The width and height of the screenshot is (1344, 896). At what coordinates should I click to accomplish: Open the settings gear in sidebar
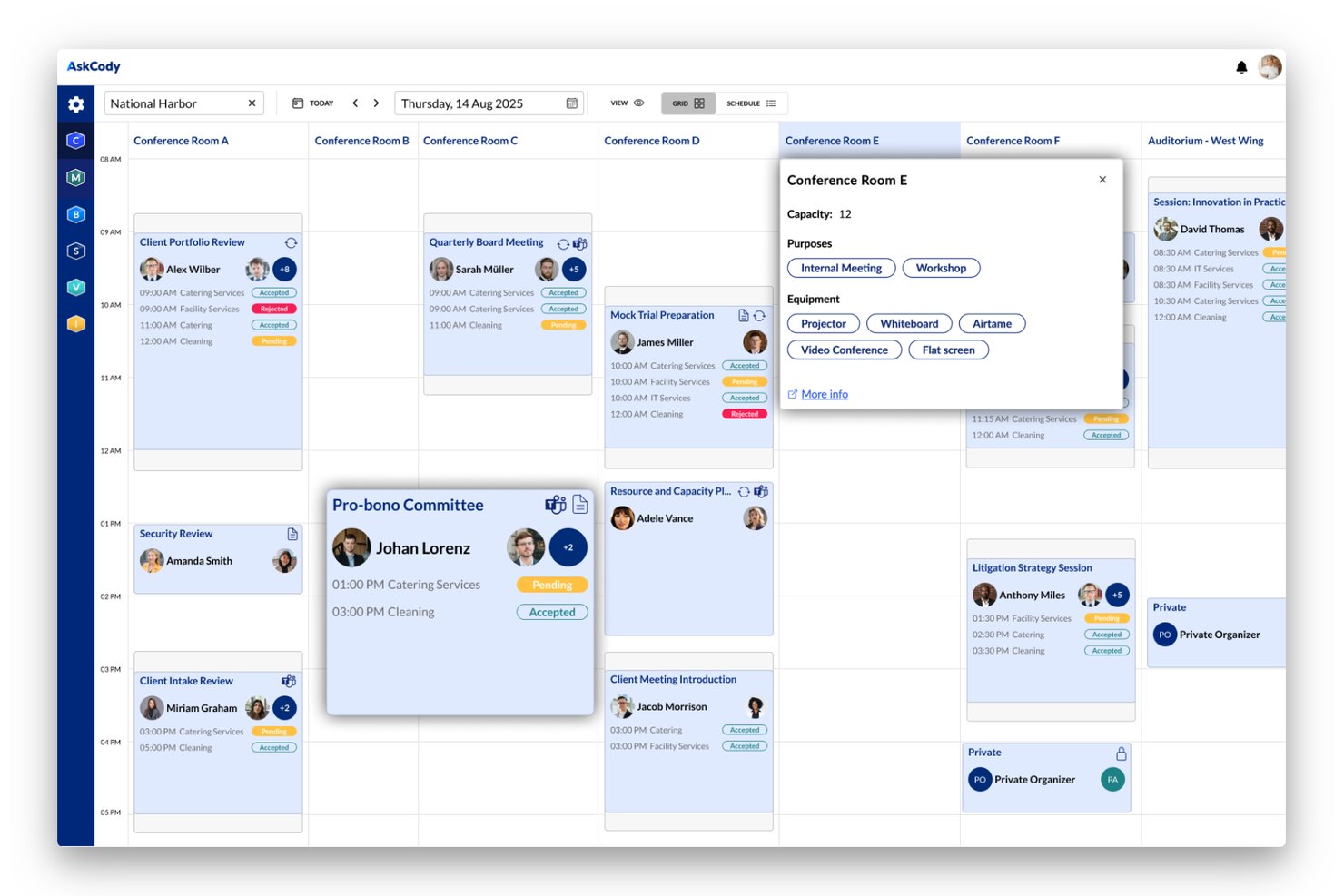[x=76, y=104]
